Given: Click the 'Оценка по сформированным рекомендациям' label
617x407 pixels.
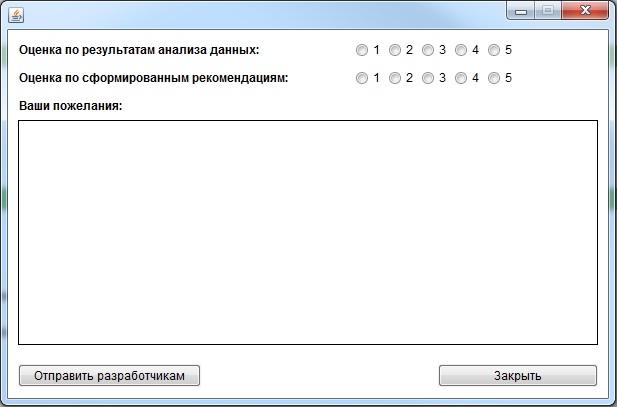Looking at the screenshot, I should [x=153, y=78].
